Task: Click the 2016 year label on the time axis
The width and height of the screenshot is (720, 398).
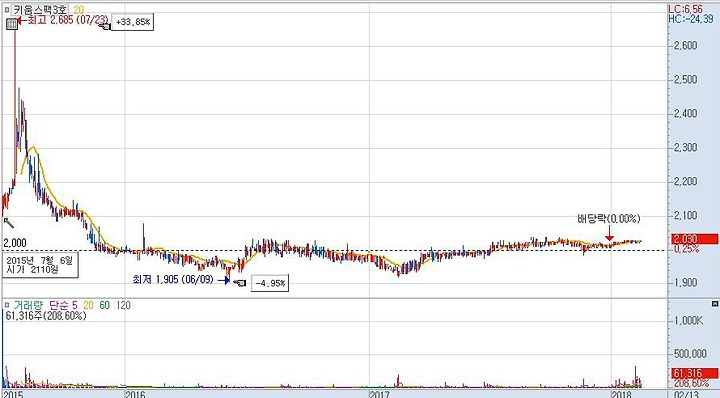Action: tap(136, 394)
